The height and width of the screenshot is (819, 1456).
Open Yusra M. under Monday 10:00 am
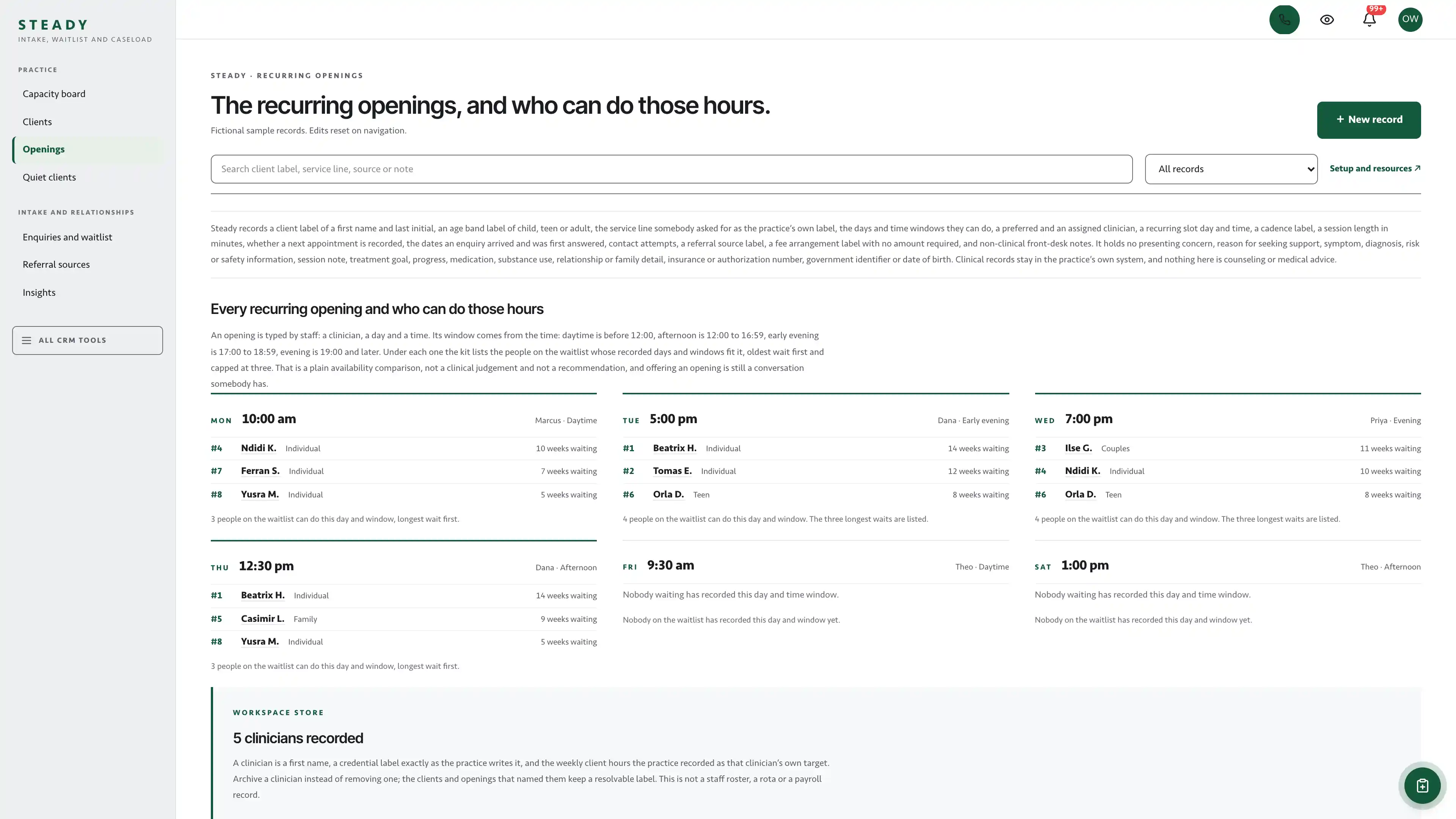pyautogui.click(x=259, y=494)
